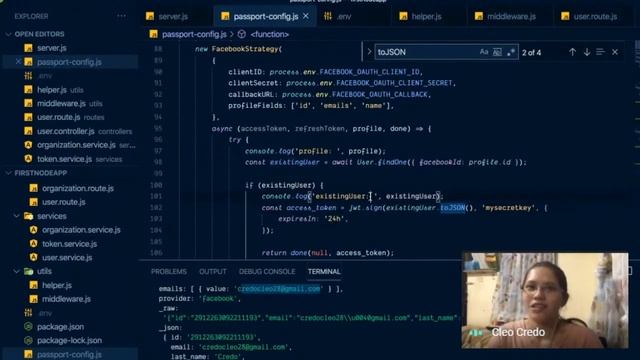Select passport-config.js in project file tree
Viewport: 640px width, 360px height.
point(69,354)
